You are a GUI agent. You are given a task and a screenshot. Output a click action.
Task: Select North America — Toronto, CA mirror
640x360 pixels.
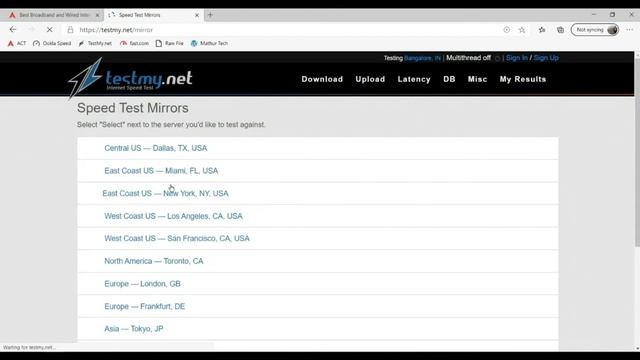[x=153, y=261]
